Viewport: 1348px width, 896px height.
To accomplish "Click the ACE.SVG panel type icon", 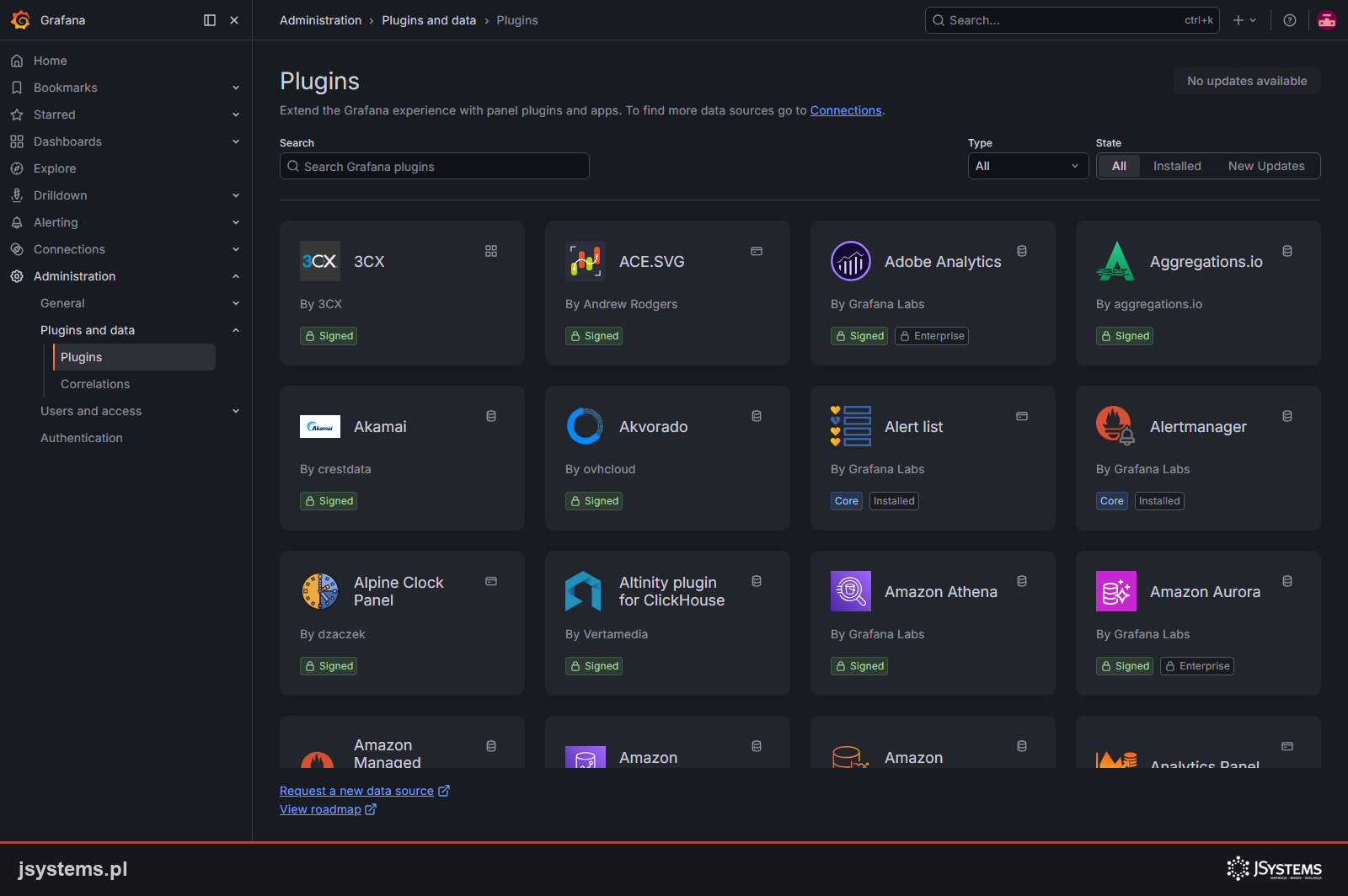I will pyautogui.click(x=757, y=251).
